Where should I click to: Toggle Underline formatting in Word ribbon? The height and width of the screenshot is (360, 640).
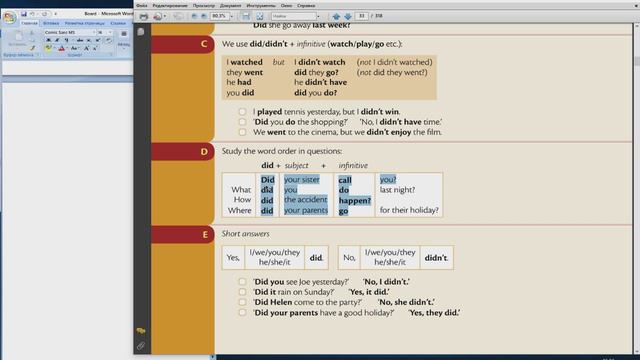point(67,40)
